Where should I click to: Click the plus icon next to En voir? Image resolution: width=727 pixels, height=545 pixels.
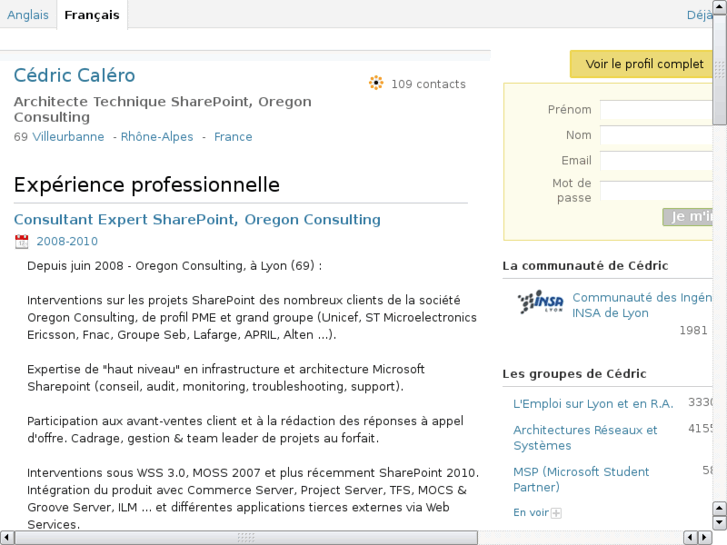pyautogui.click(x=557, y=513)
